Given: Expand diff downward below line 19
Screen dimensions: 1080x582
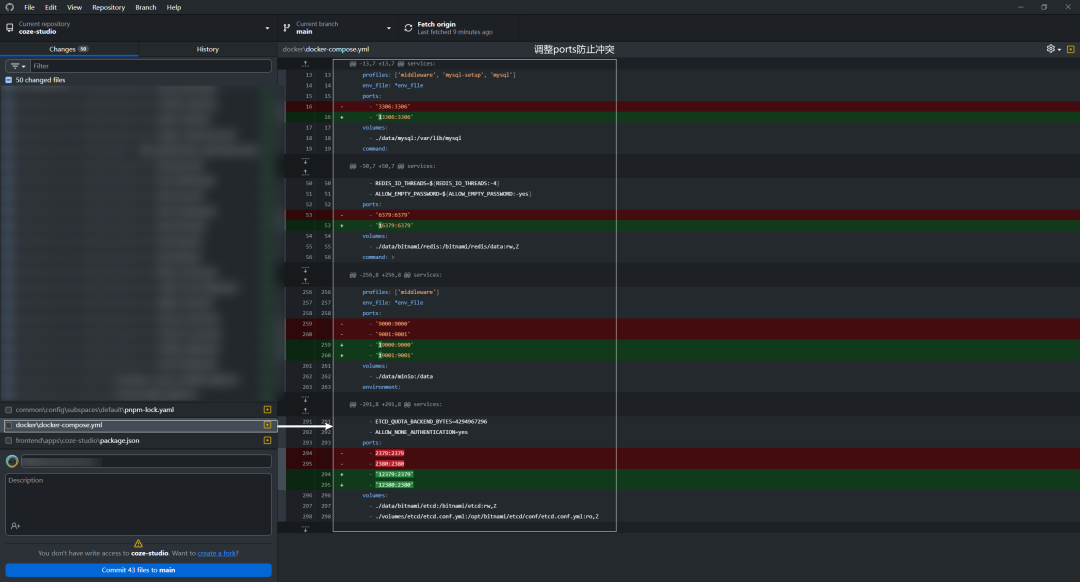Looking at the screenshot, I should [x=305, y=161].
